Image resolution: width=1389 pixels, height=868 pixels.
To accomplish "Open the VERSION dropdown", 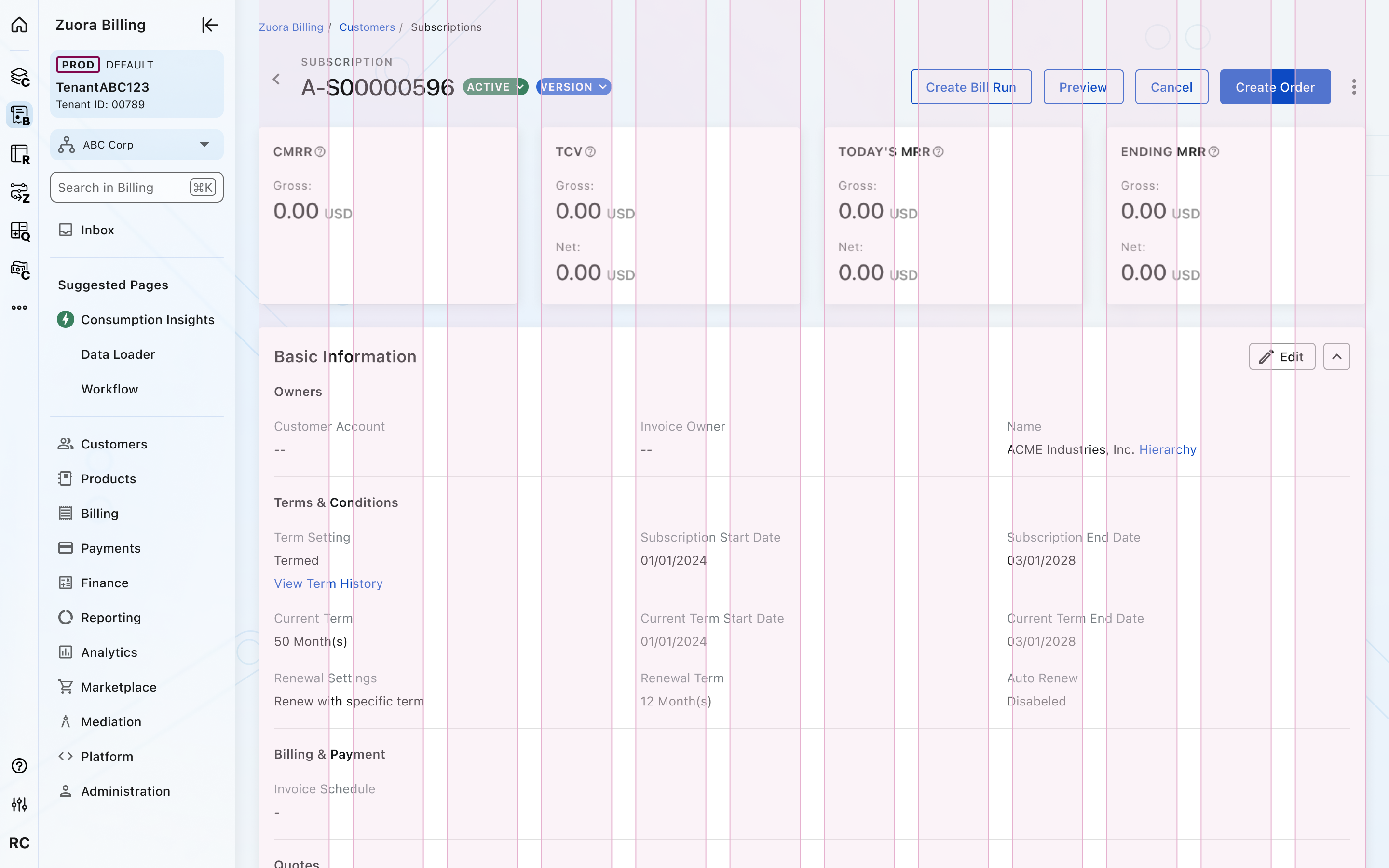I will (x=573, y=87).
